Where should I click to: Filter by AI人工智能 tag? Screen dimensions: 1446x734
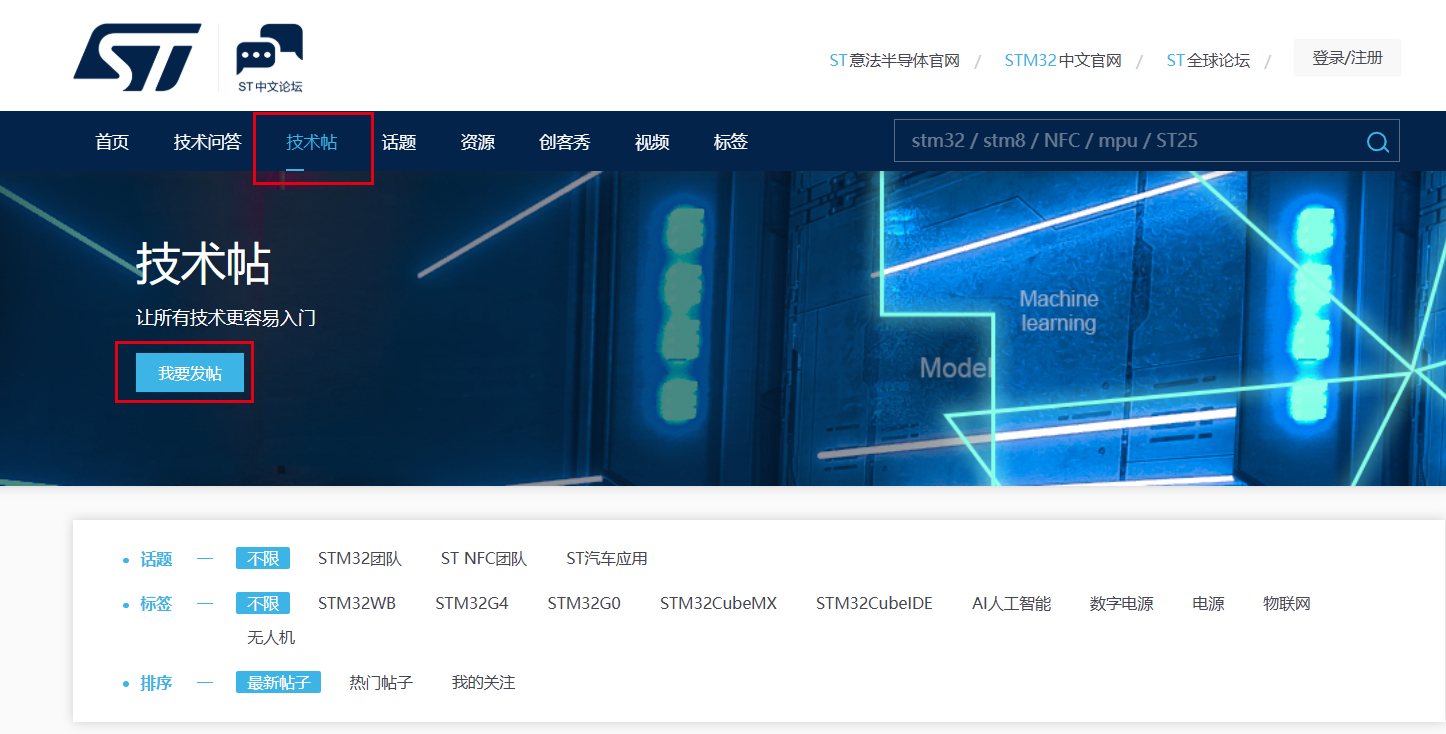(1011, 604)
